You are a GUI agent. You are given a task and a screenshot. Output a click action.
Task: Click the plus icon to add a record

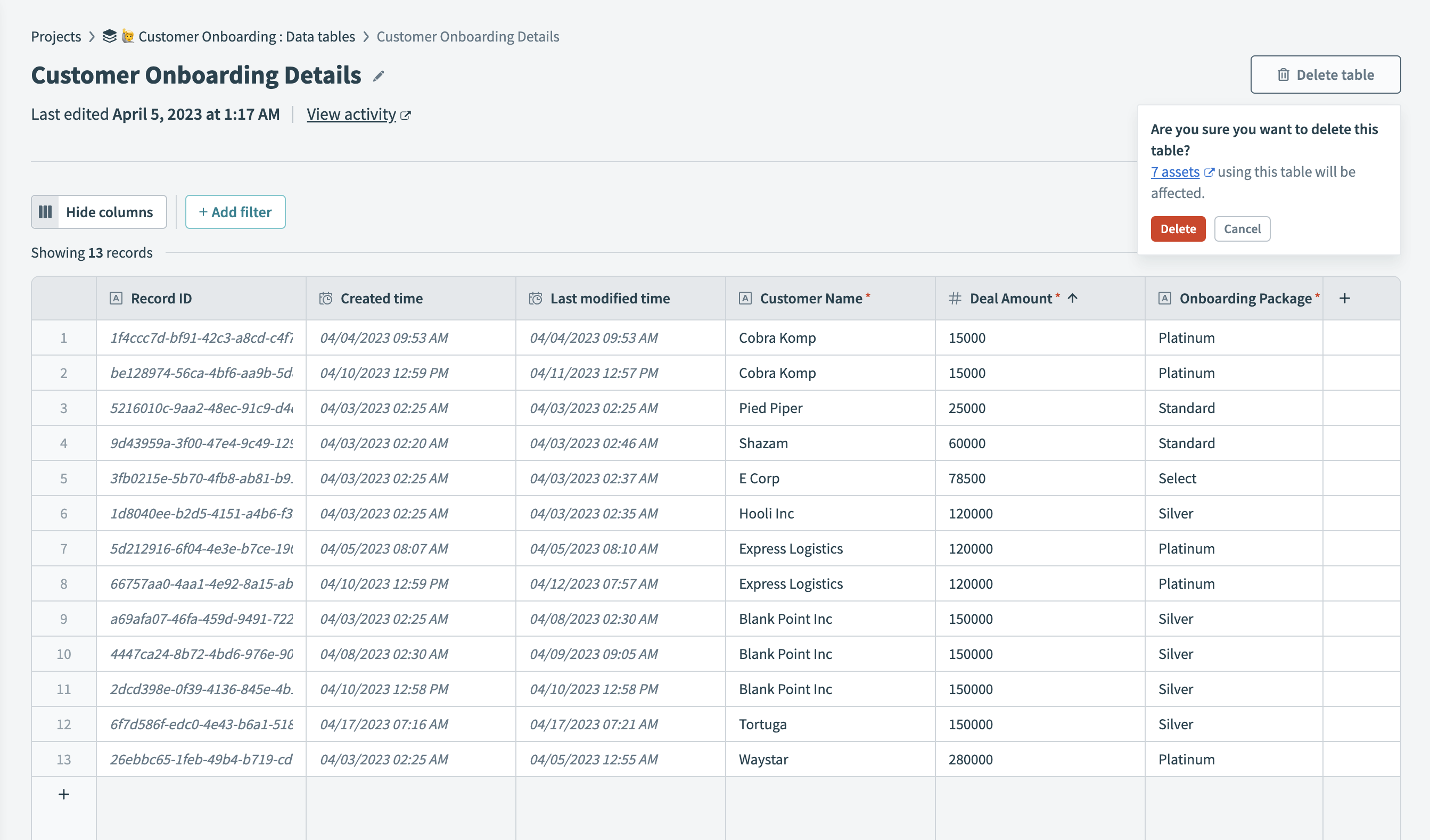(x=63, y=794)
